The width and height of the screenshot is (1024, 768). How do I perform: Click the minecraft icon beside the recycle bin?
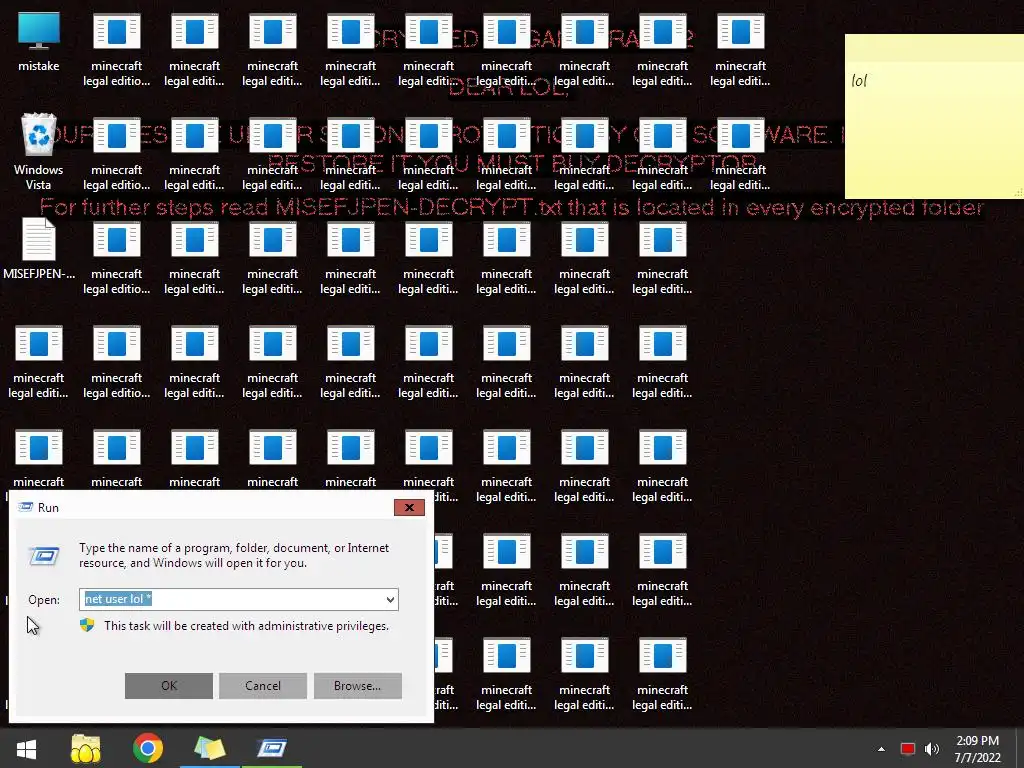[x=116, y=154]
